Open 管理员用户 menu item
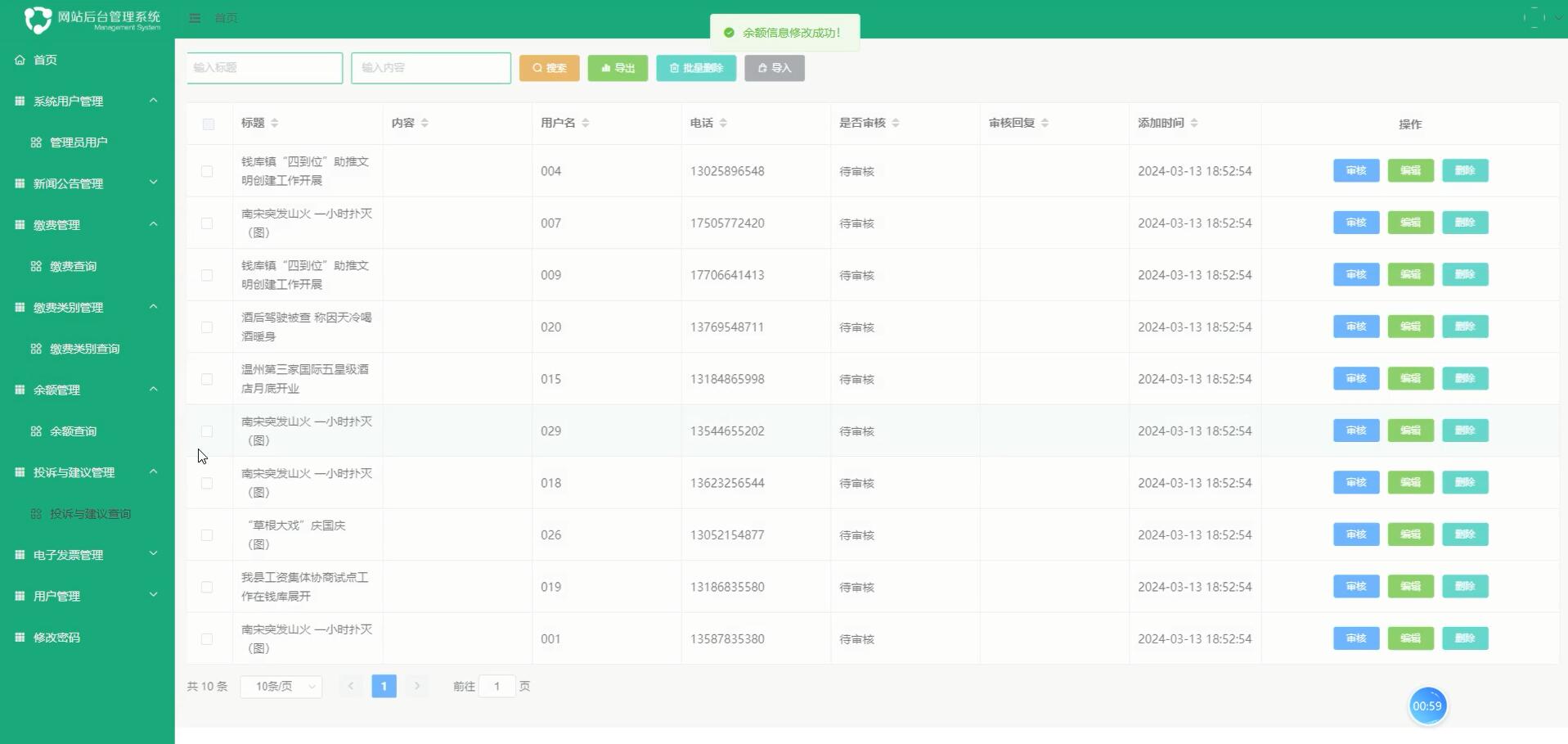The width and height of the screenshot is (1568, 744). (87, 142)
